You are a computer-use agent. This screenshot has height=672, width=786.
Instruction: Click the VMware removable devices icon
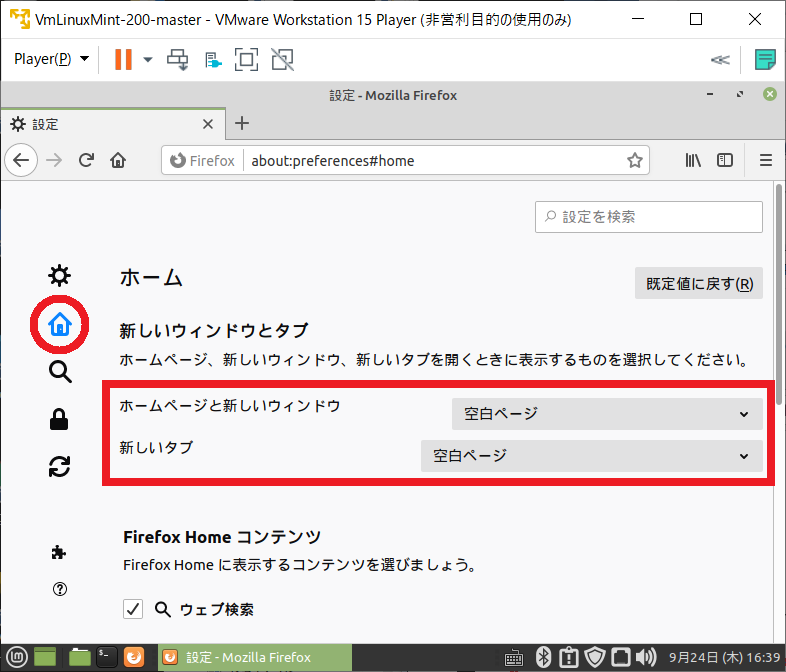[213, 60]
